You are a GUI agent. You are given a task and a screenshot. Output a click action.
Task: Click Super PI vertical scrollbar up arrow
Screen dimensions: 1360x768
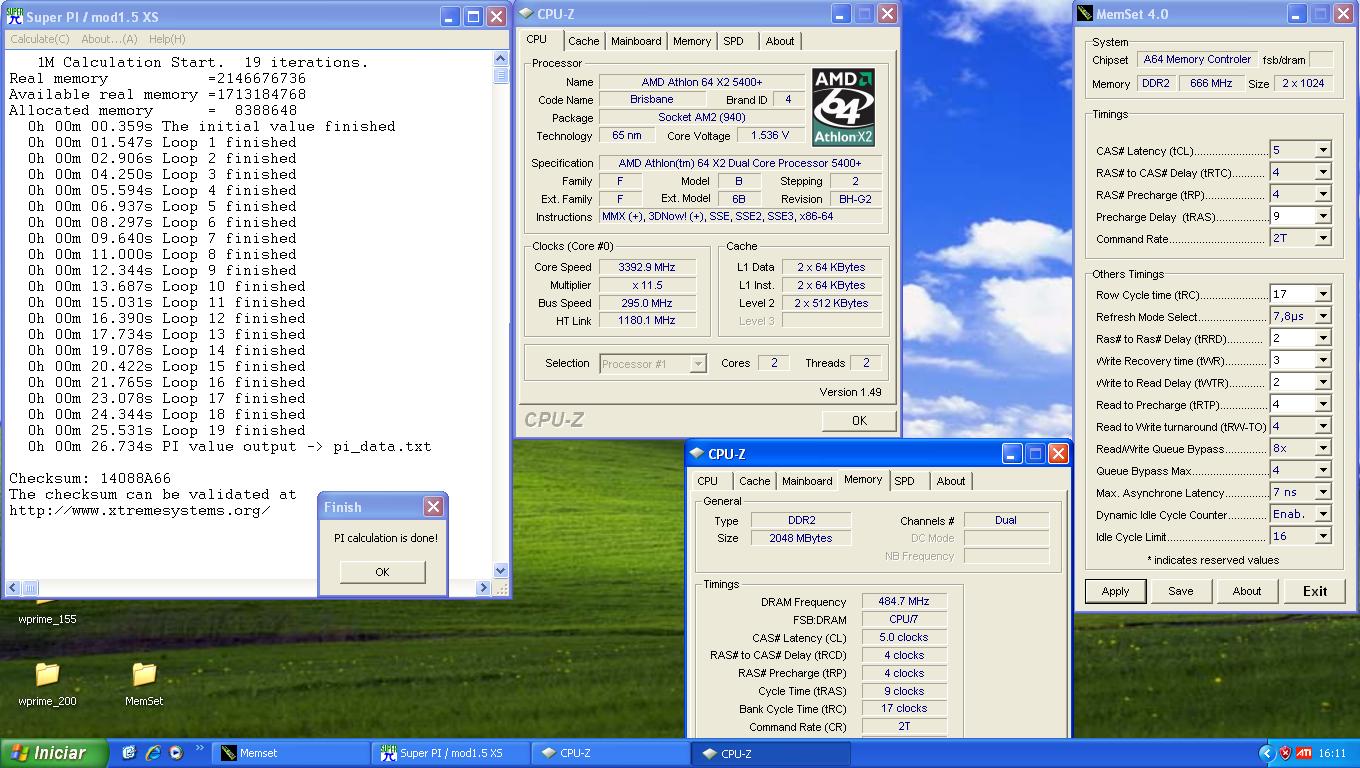pyautogui.click(x=501, y=61)
